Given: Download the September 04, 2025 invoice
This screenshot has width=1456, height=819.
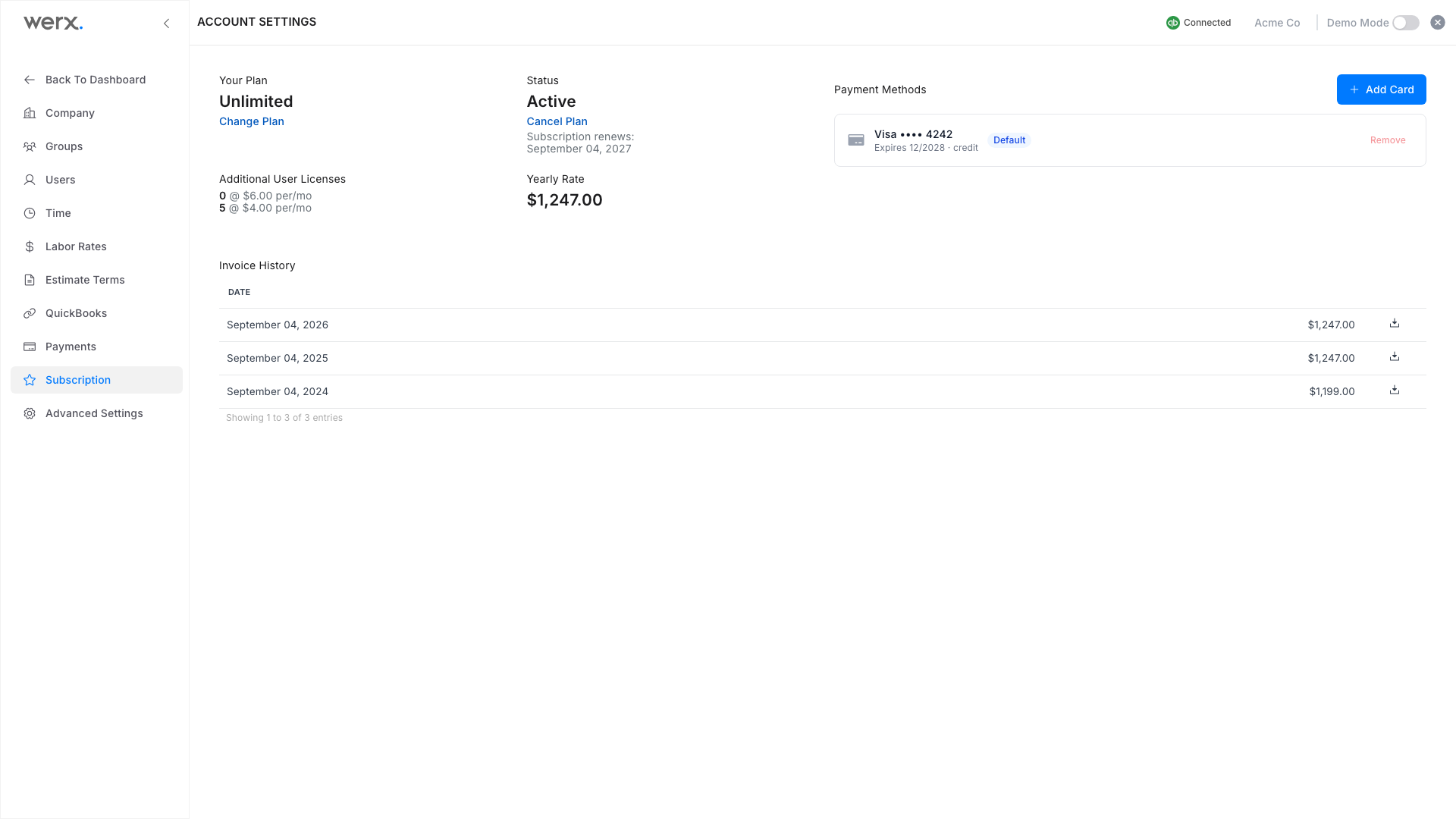Looking at the screenshot, I should coord(1395,356).
